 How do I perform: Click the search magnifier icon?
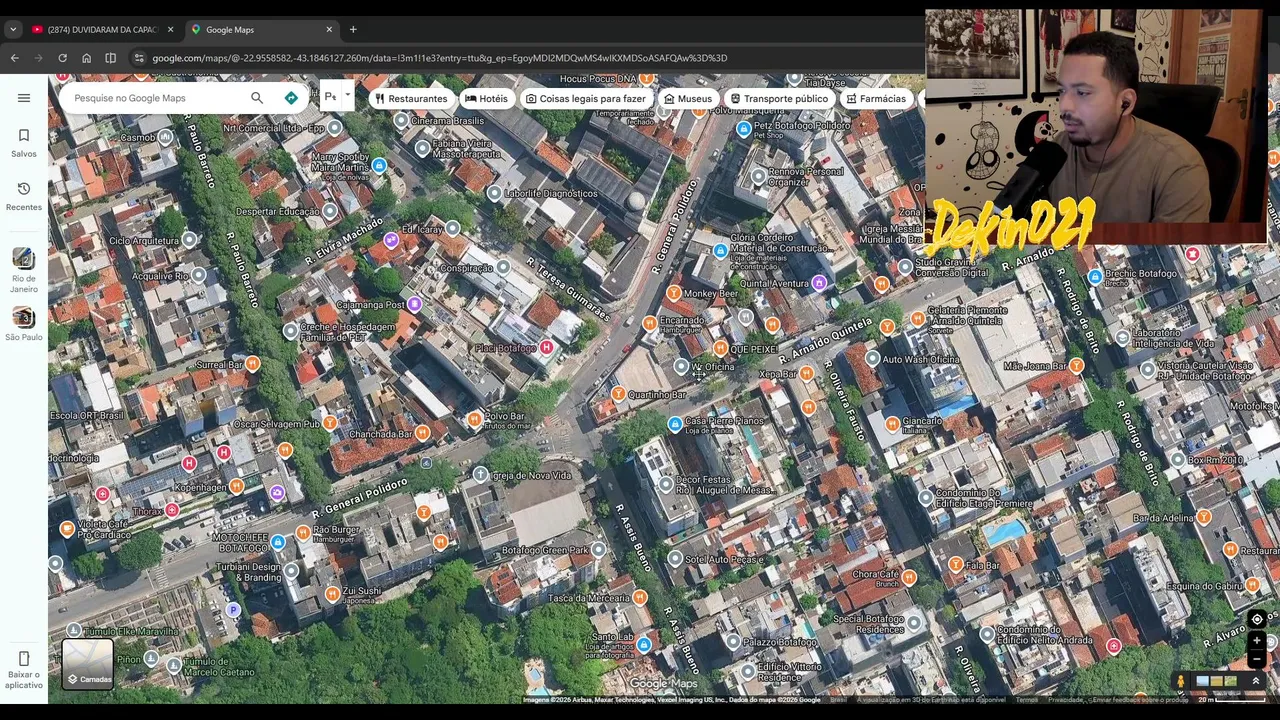(257, 98)
